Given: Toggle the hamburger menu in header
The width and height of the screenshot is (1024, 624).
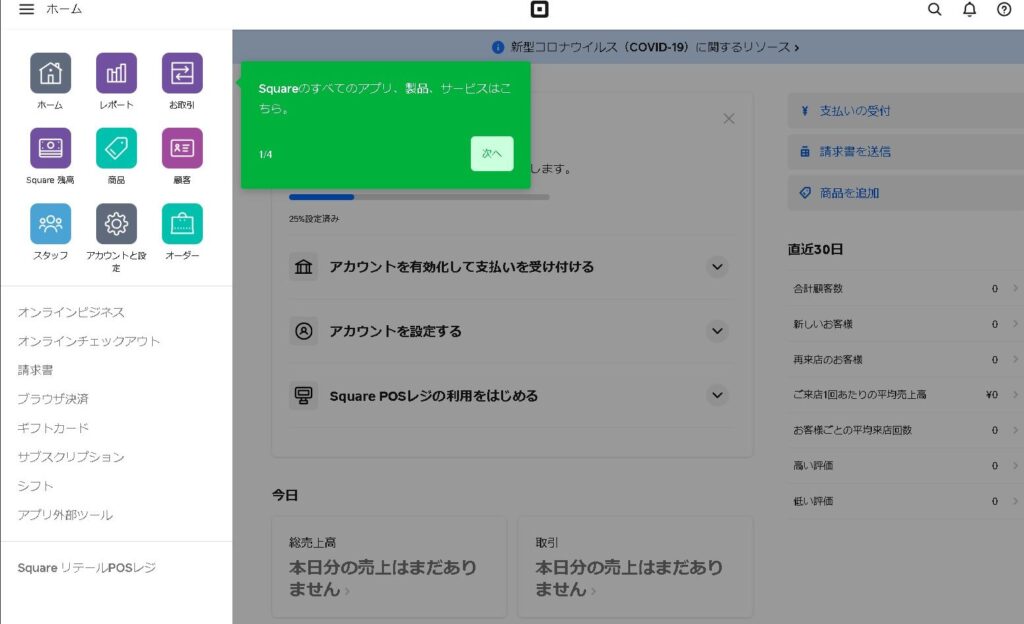Looking at the screenshot, I should tap(26, 9).
